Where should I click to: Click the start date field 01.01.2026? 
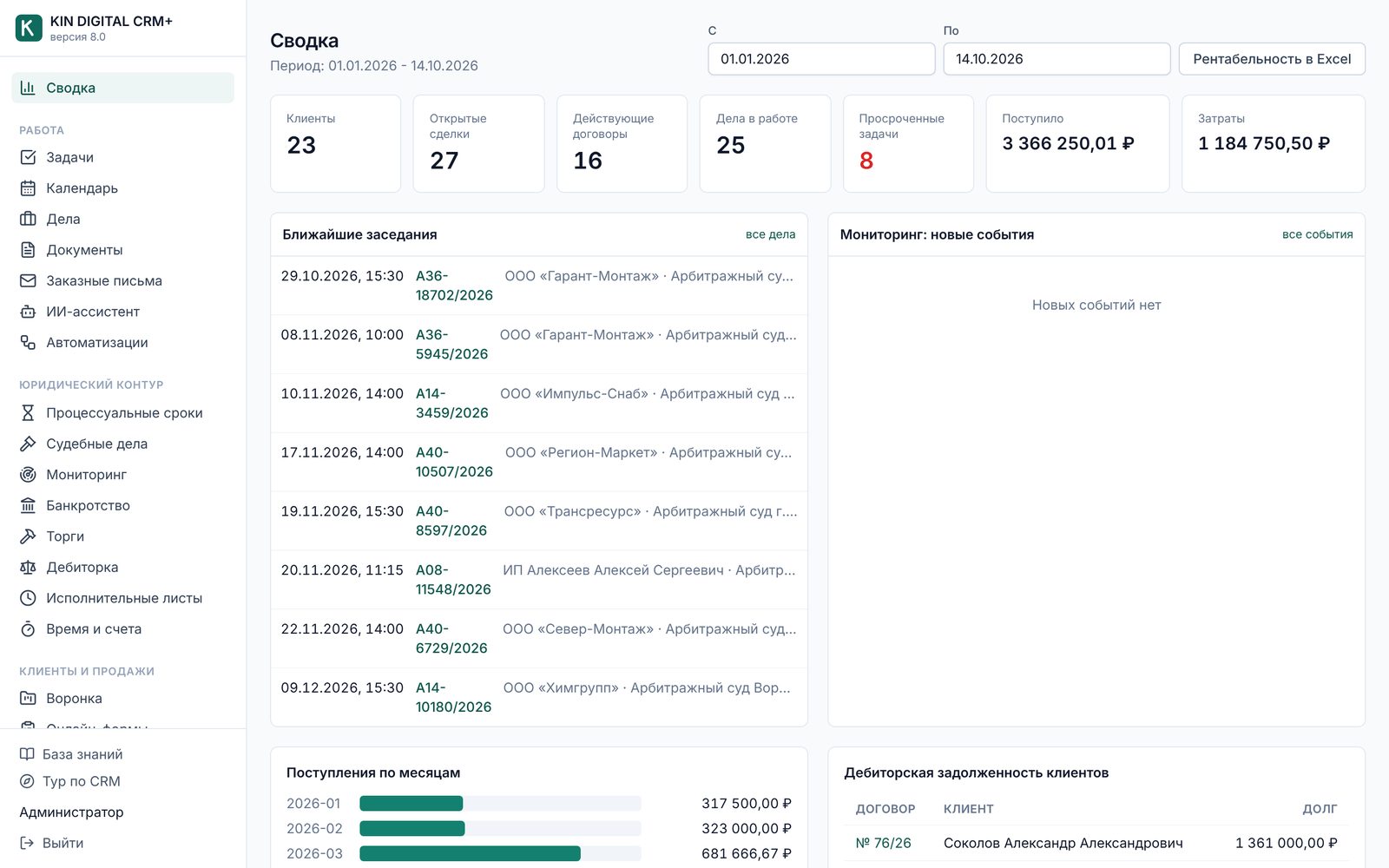[821, 59]
